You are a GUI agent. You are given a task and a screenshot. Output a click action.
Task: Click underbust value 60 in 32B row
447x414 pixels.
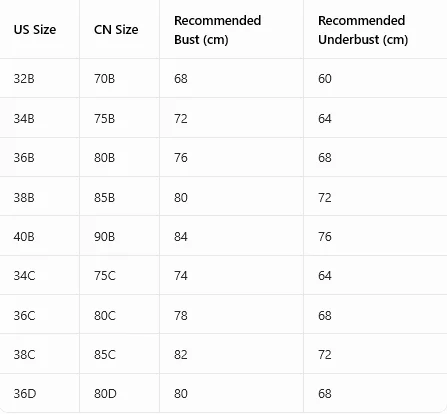325,79
